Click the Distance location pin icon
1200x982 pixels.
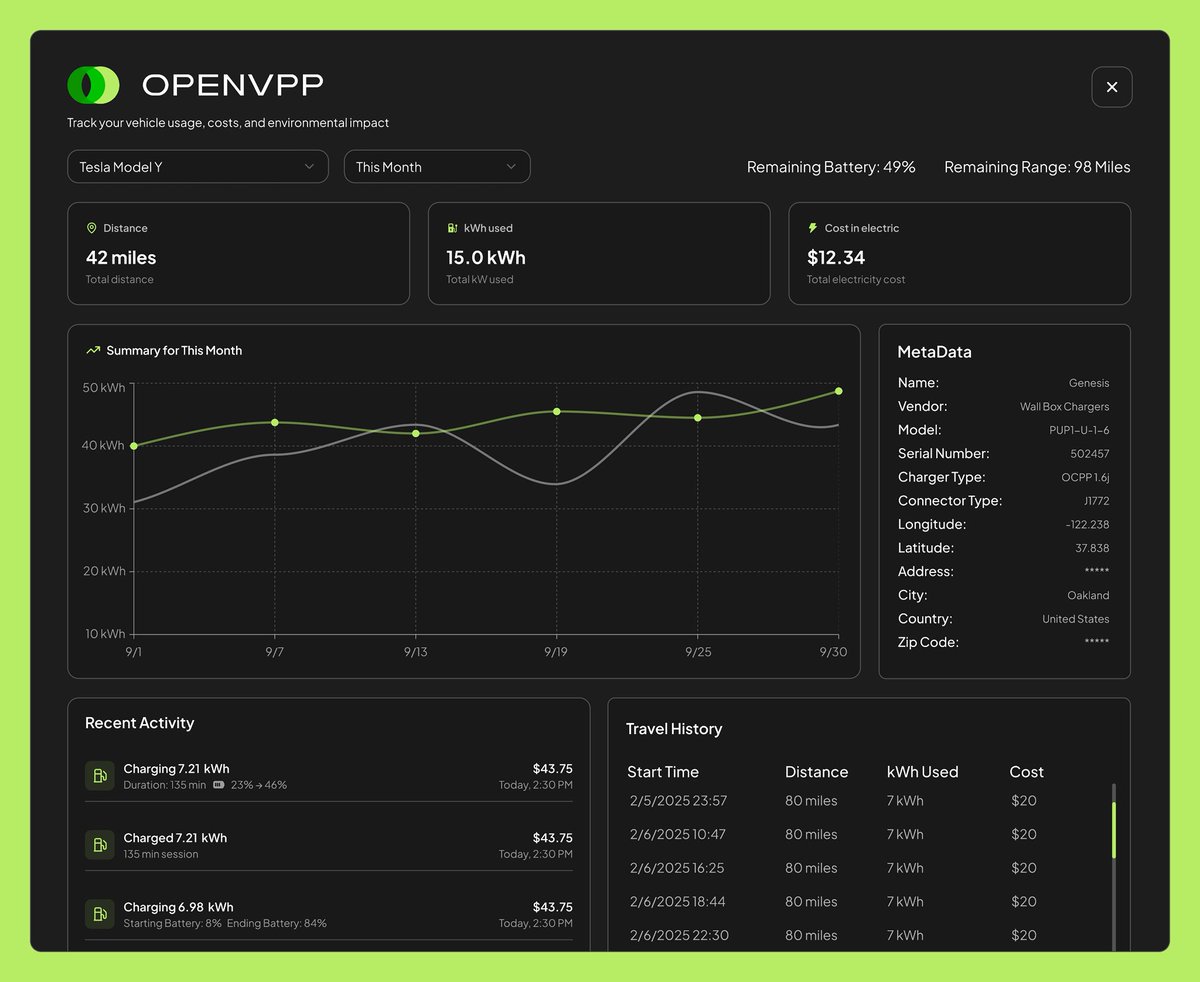pyautogui.click(x=92, y=228)
